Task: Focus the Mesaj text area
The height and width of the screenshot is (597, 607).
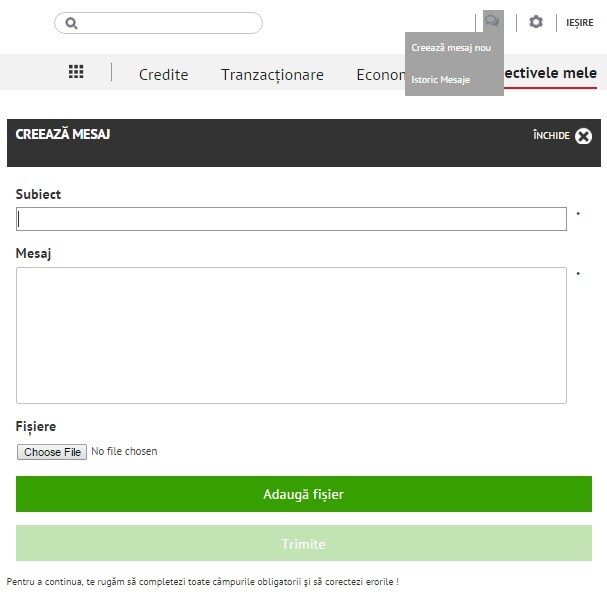Action: pos(291,335)
